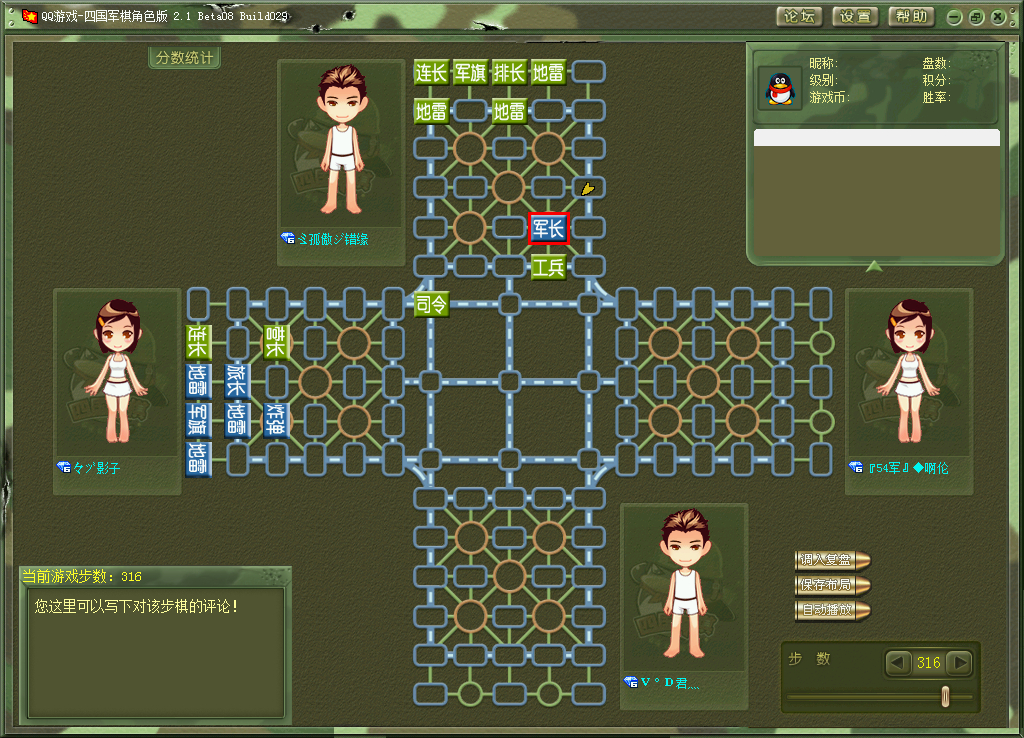
Task: Click the title bar flag icon
Action: point(29,16)
